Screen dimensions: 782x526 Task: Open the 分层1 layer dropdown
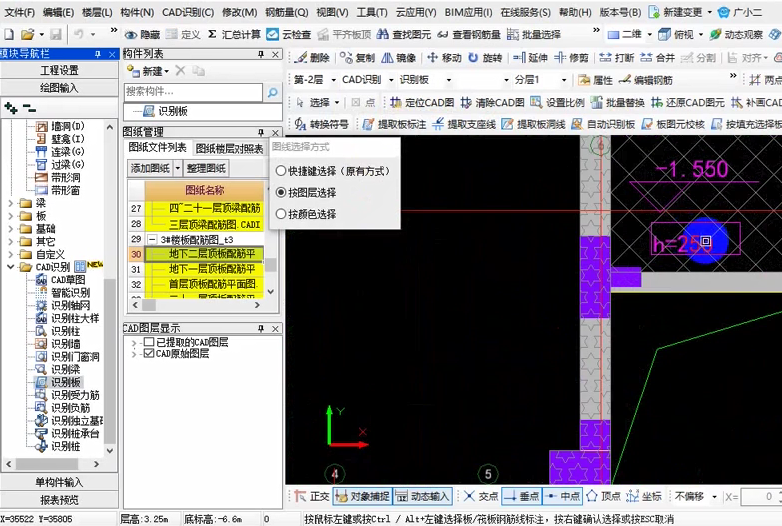tap(564, 80)
